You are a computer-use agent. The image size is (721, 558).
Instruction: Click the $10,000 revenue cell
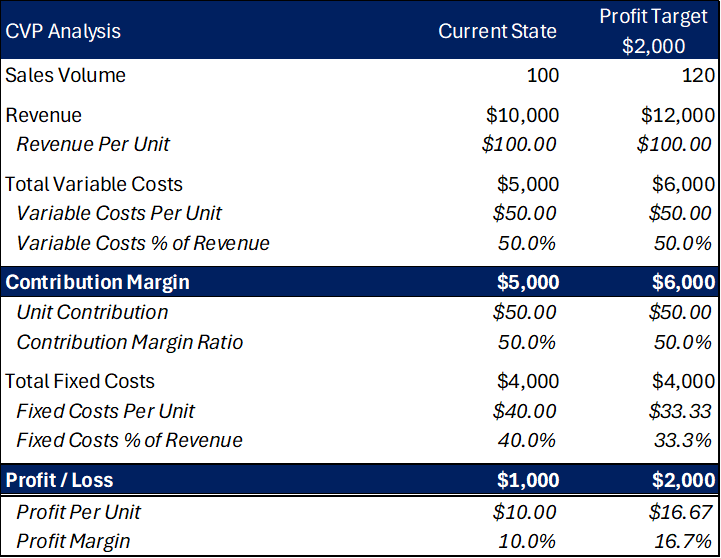(x=522, y=115)
